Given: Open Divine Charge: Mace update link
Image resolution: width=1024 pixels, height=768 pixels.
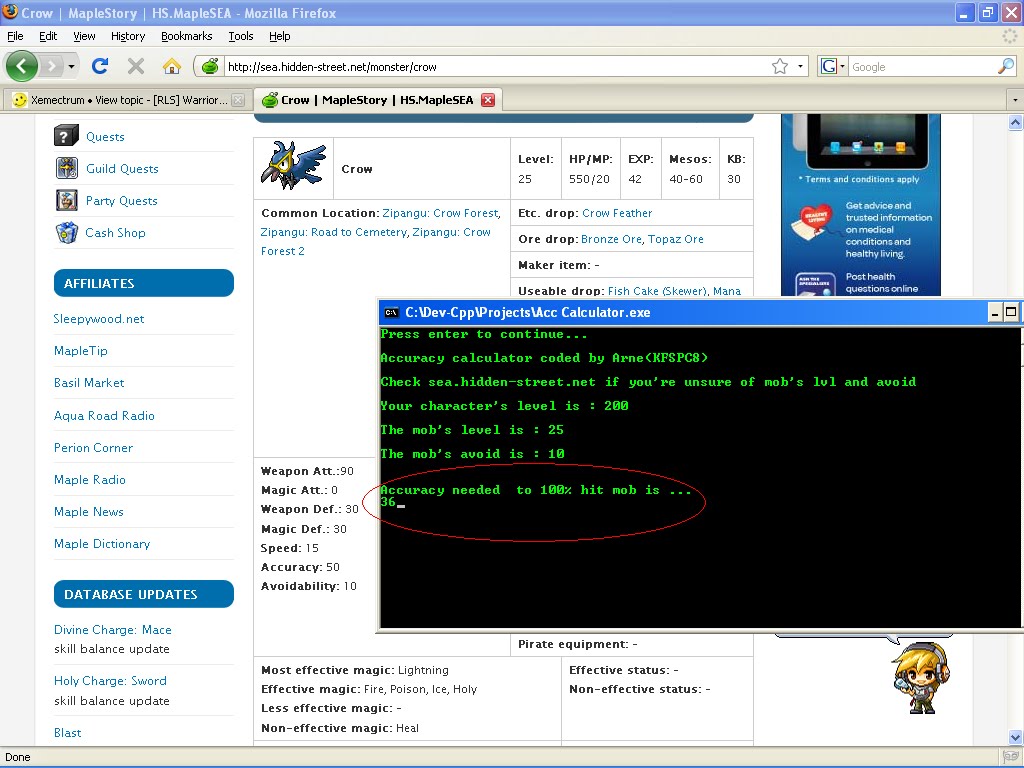Looking at the screenshot, I should [x=112, y=630].
